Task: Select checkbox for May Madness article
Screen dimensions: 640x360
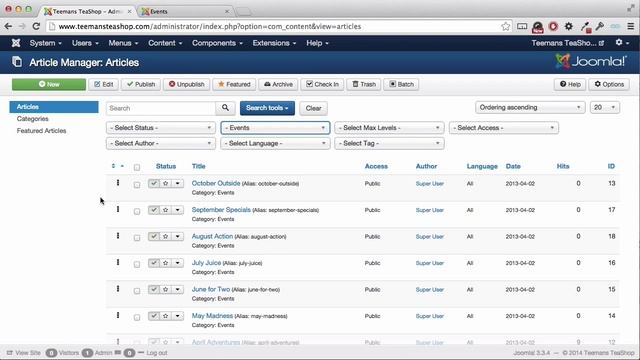Action: [x=137, y=318]
